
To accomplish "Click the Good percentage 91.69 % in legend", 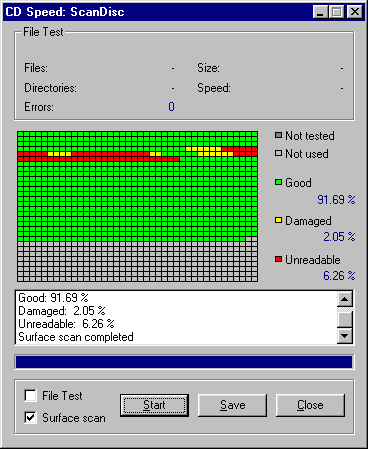I will point(336,200).
